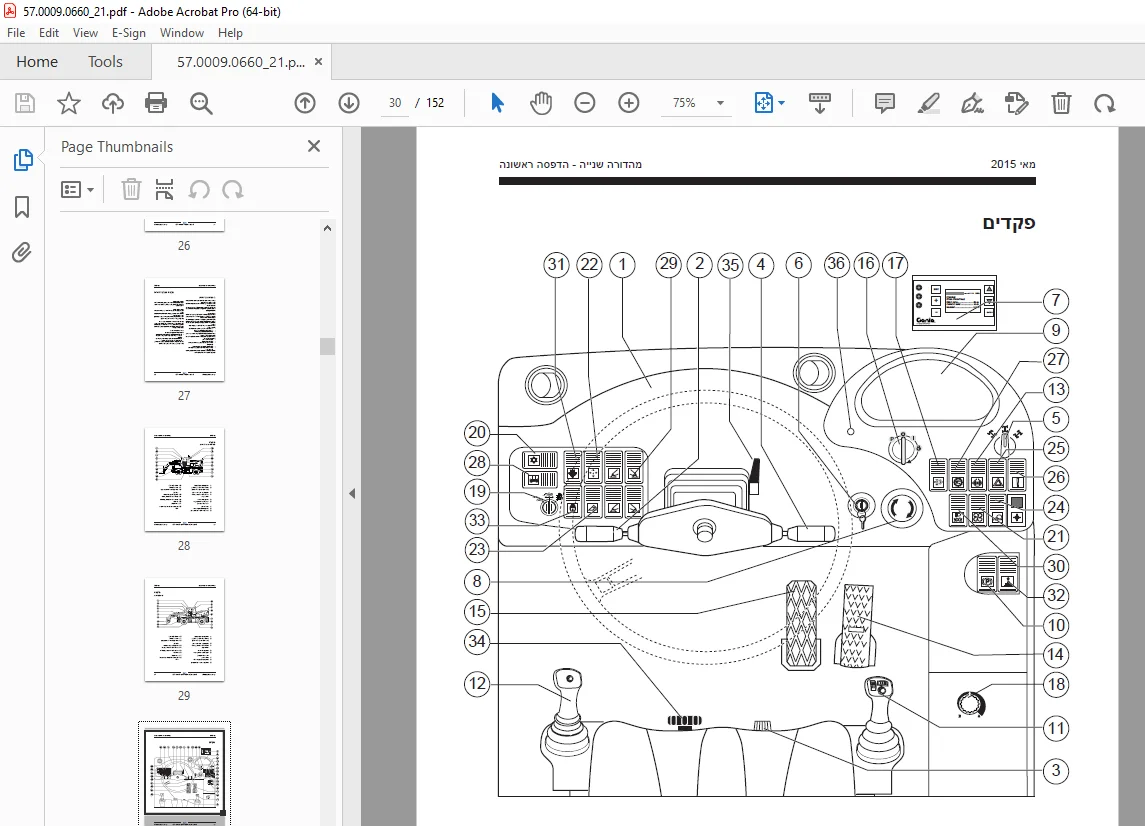The width and height of the screenshot is (1145, 826).
Task: Toggle the Page Thumbnails sidebar icon
Action: 23,160
